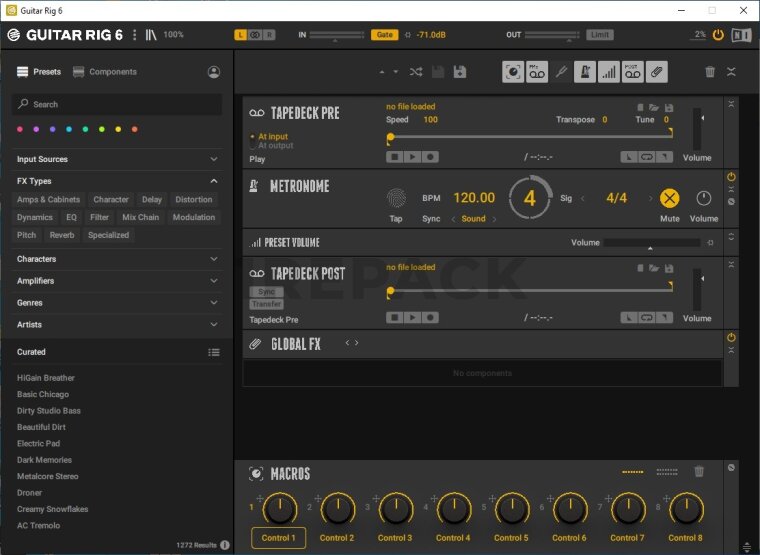Viewport: 760px width, 555px height.
Task: Click the trash icon to clear rack
Action: tap(710, 72)
